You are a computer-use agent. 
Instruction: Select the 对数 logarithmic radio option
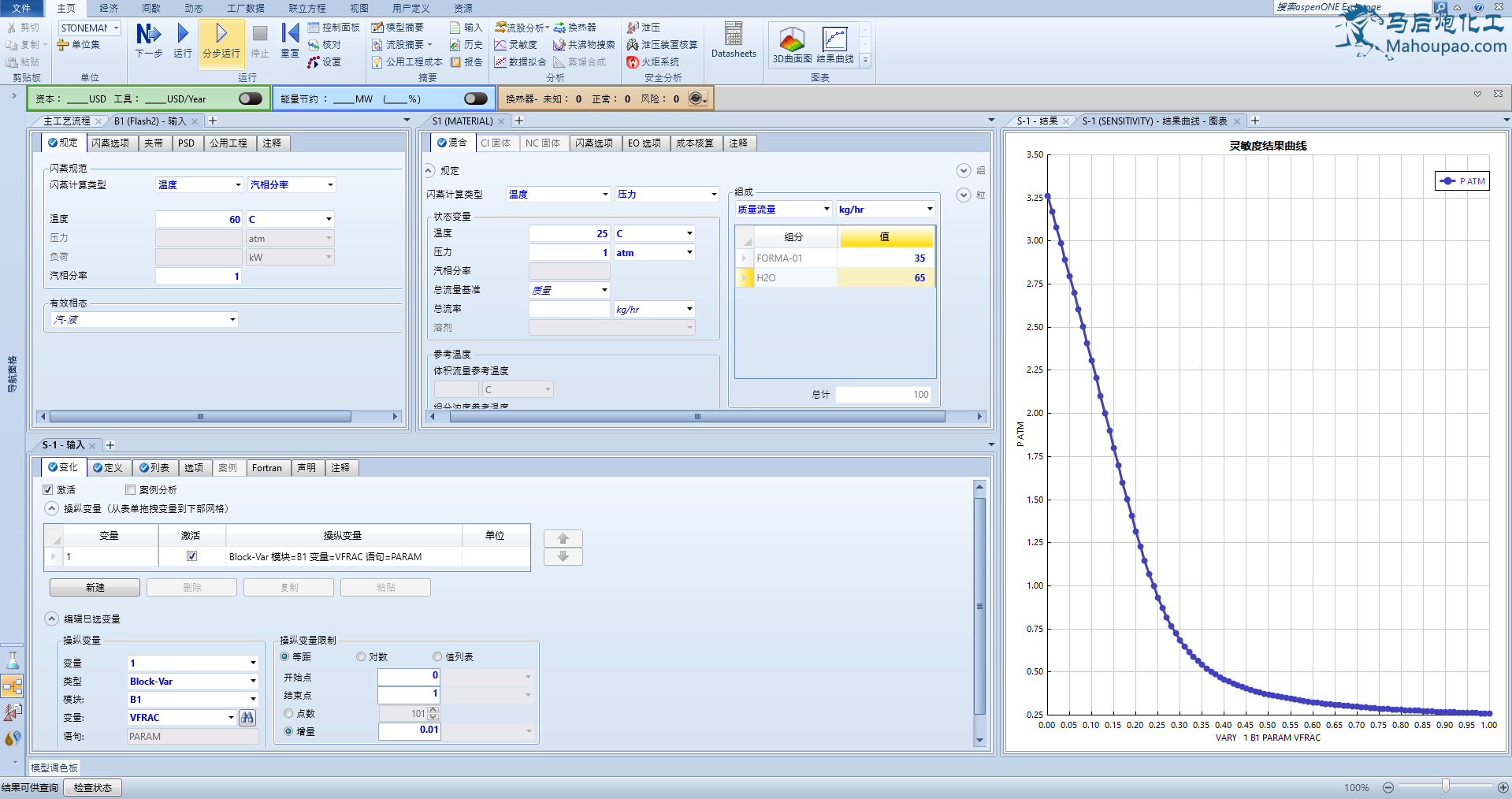[361, 656]
